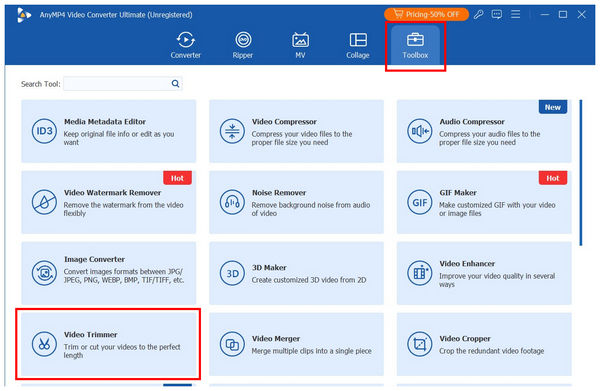Open 3D Maker title text
Image resolution: width=600 pixels, height=391 pixels.
[269, 267]
